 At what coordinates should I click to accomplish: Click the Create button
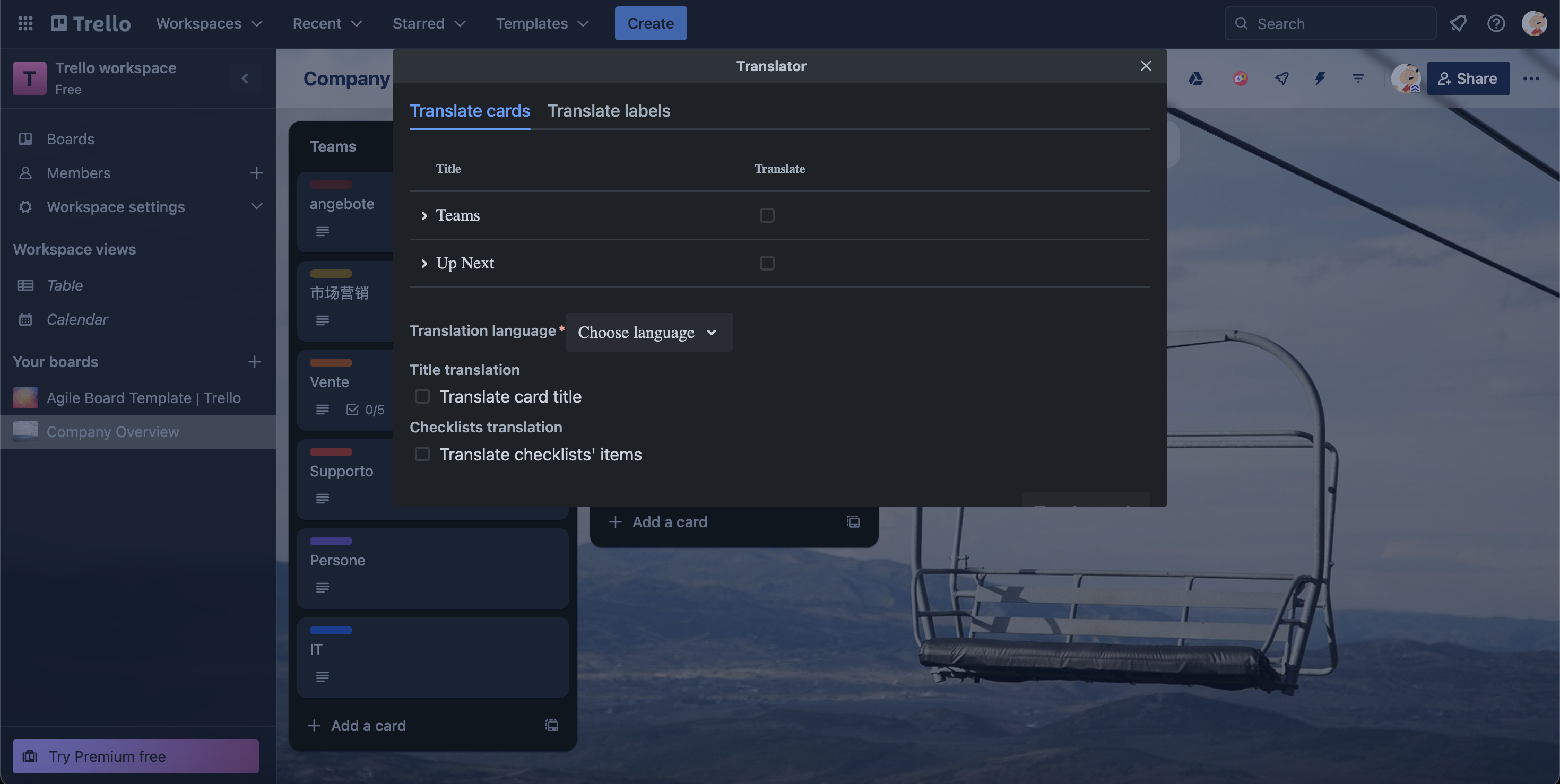click(651, 24)
